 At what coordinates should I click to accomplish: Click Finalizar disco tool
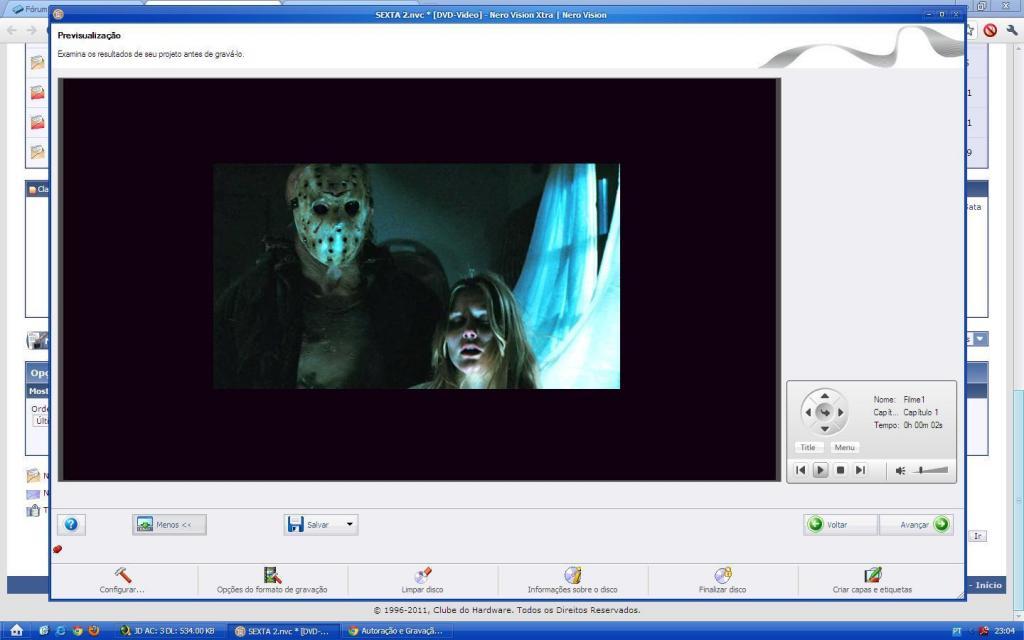tap(722, 580)
